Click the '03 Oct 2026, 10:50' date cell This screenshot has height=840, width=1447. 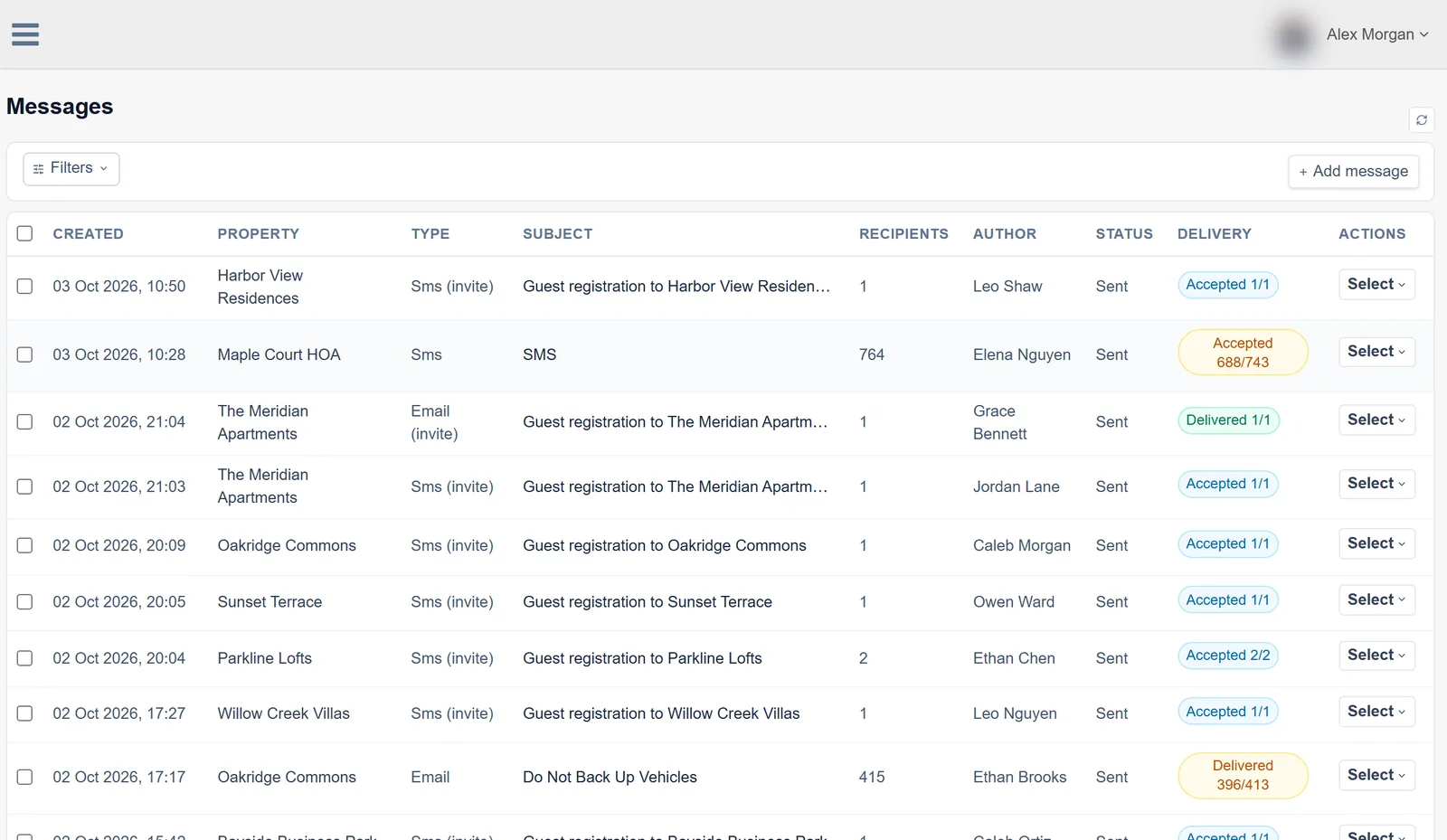118,286
